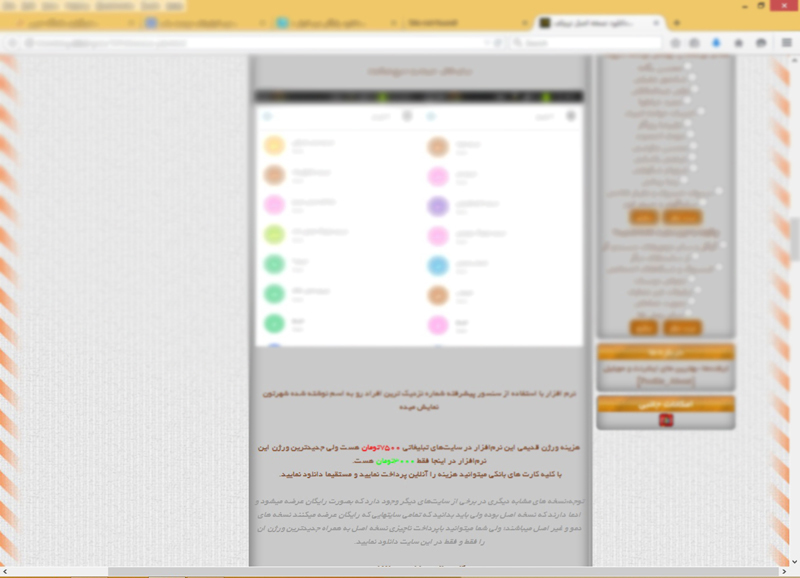The width and height of the screenshot is (800, 578).
Task: Click the red price text ۷۵۰۰تومان
Action: (381, 447)
